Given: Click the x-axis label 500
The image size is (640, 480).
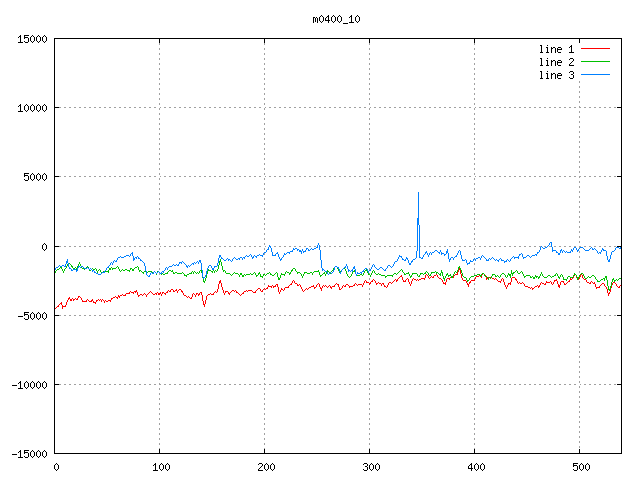Looking at the screenshot, I should [581, 467].
